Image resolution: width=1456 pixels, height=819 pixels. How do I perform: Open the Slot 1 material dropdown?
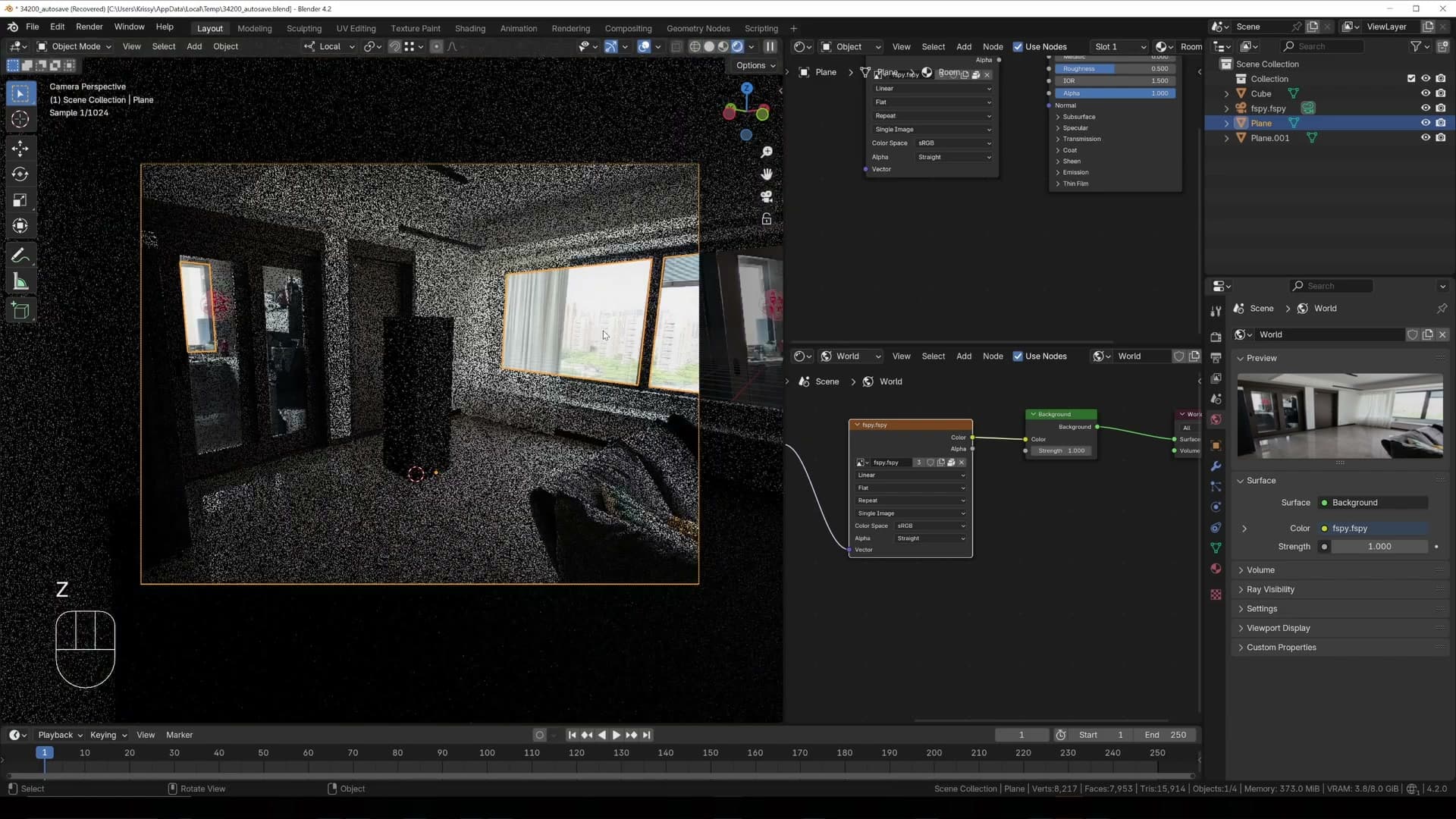tap(1119, 46)
